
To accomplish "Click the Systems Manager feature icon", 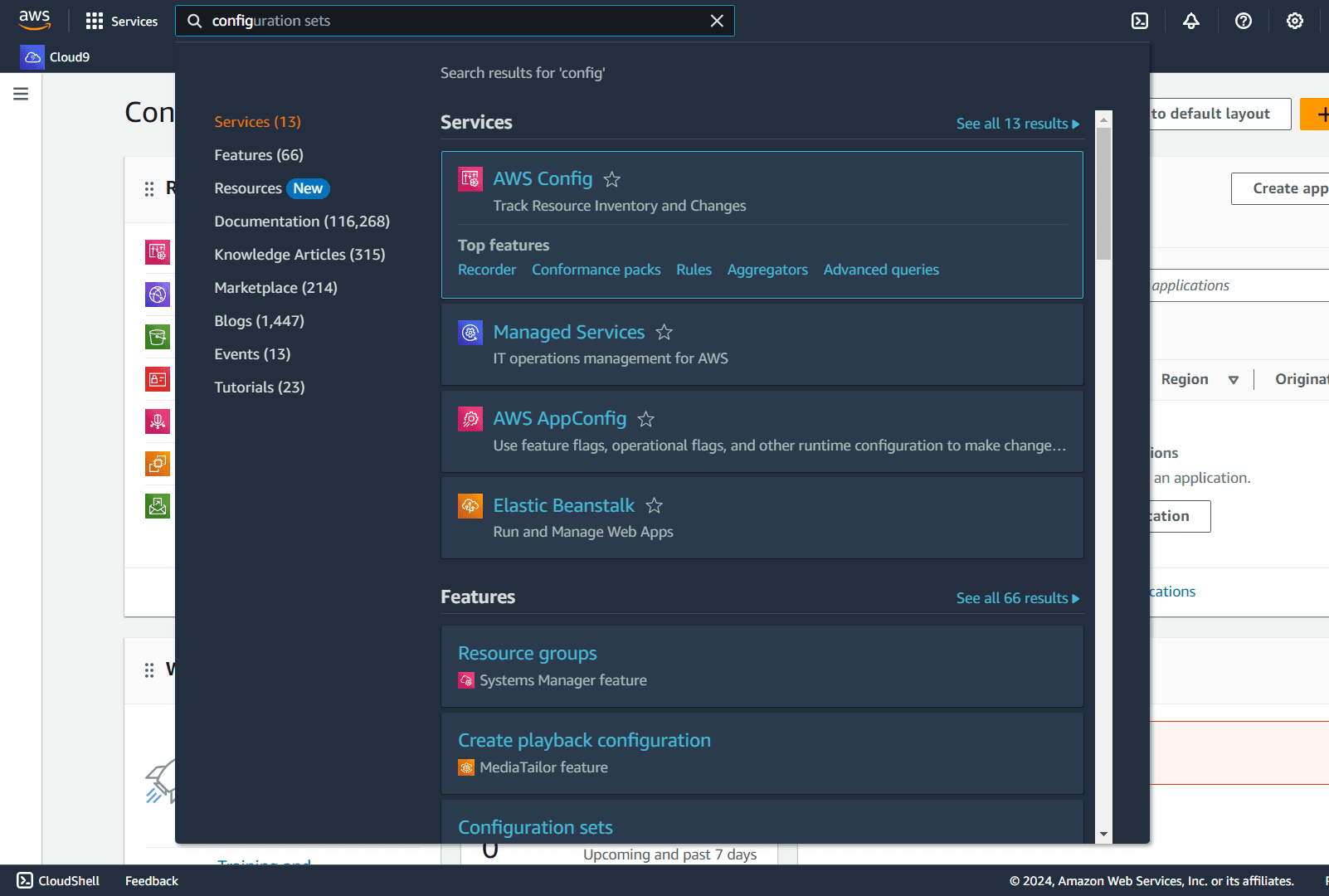I will click(x=466, y=680).
